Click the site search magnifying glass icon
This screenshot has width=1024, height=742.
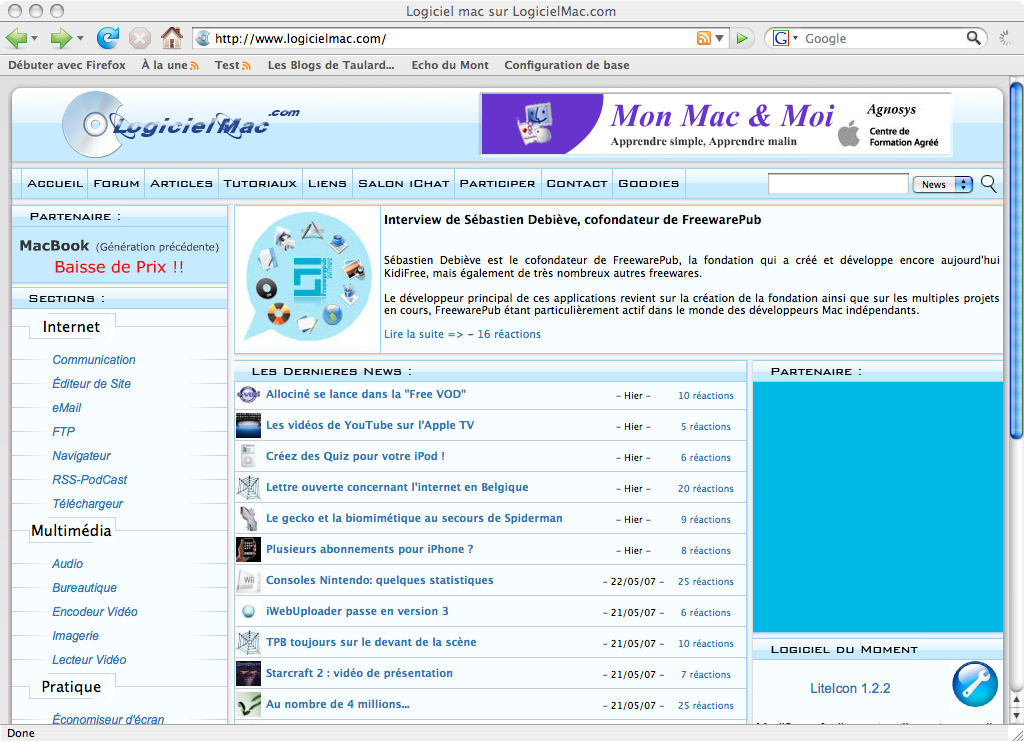[x=989, y=184]
